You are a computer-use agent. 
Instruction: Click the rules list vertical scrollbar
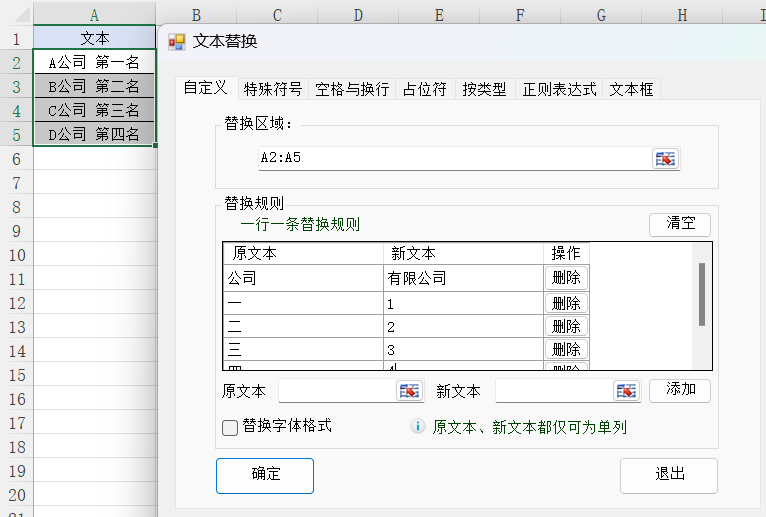click(x=702, y=294)
